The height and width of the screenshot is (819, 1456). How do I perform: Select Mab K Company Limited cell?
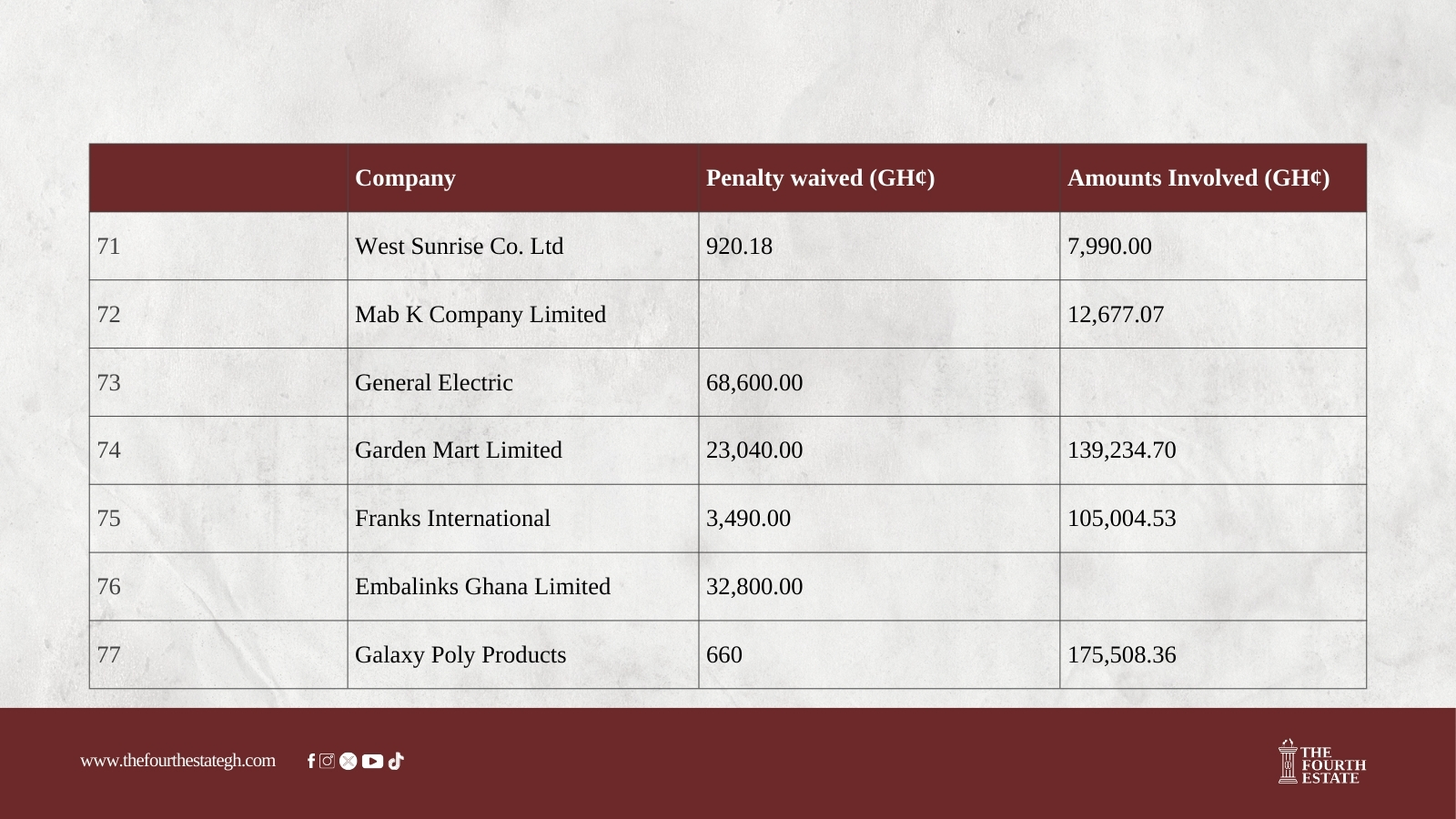523,314
